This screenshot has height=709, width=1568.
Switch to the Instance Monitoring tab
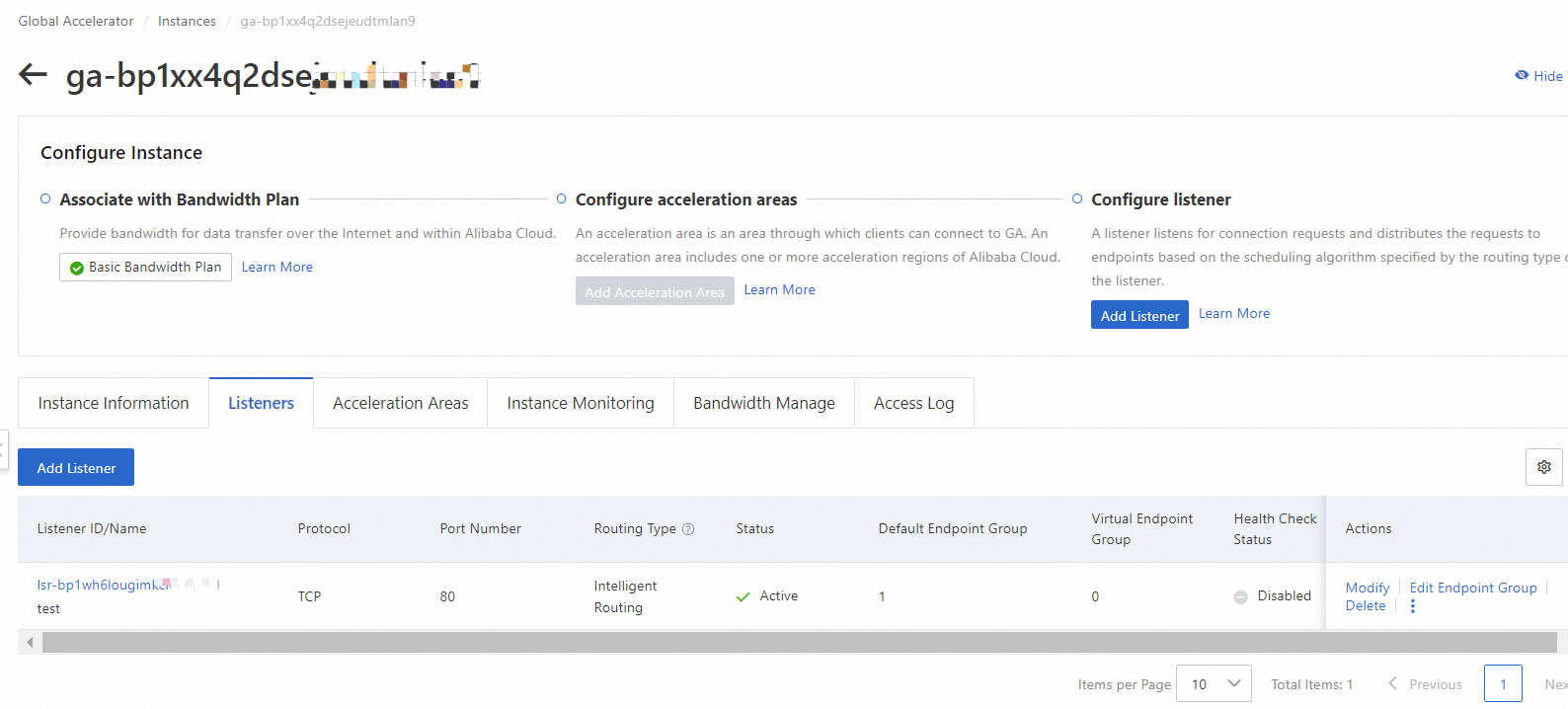581,403
